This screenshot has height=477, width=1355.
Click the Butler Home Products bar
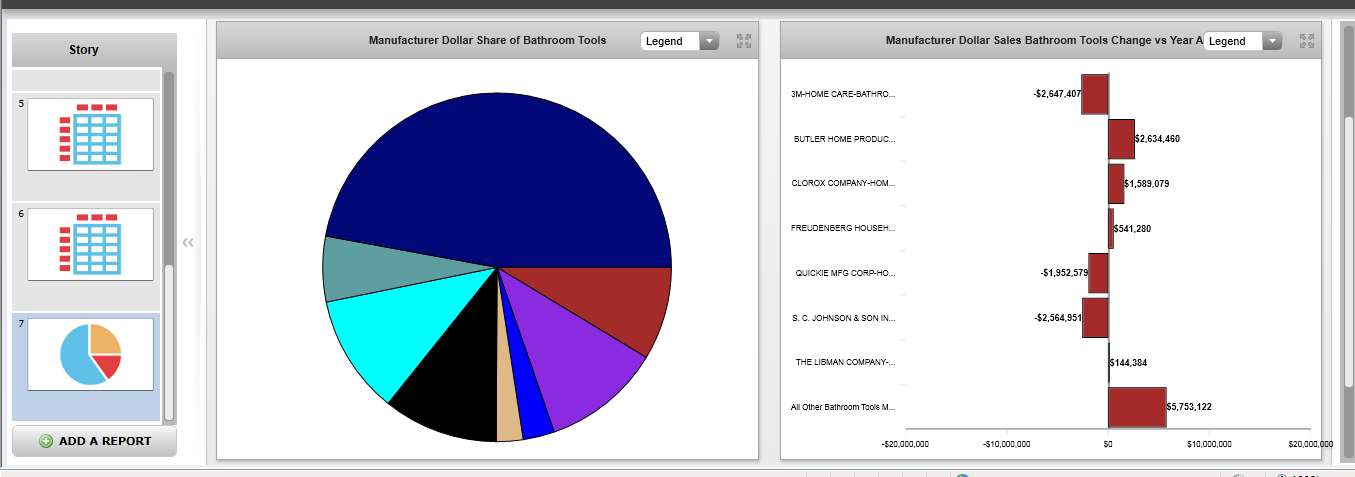pyautogui.click(x=1120, y=139)
